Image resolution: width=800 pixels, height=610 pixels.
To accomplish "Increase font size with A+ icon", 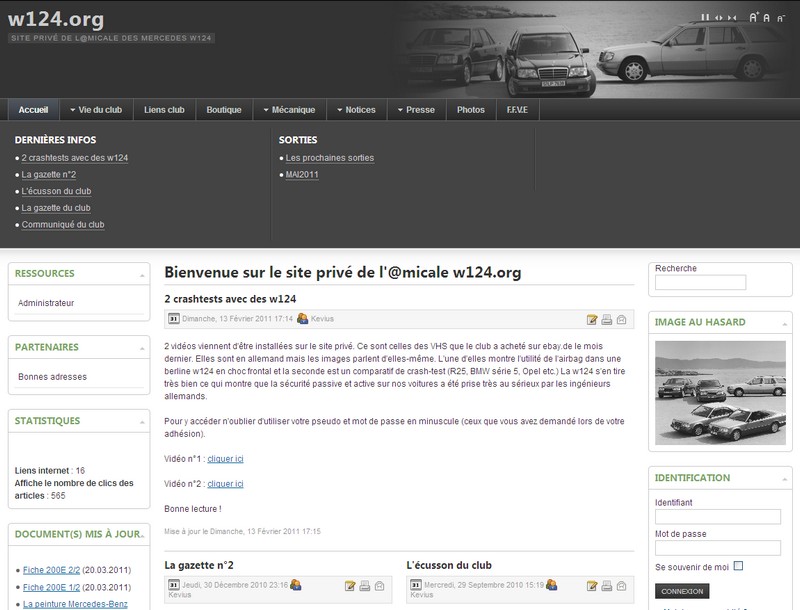I will point(754,17).
